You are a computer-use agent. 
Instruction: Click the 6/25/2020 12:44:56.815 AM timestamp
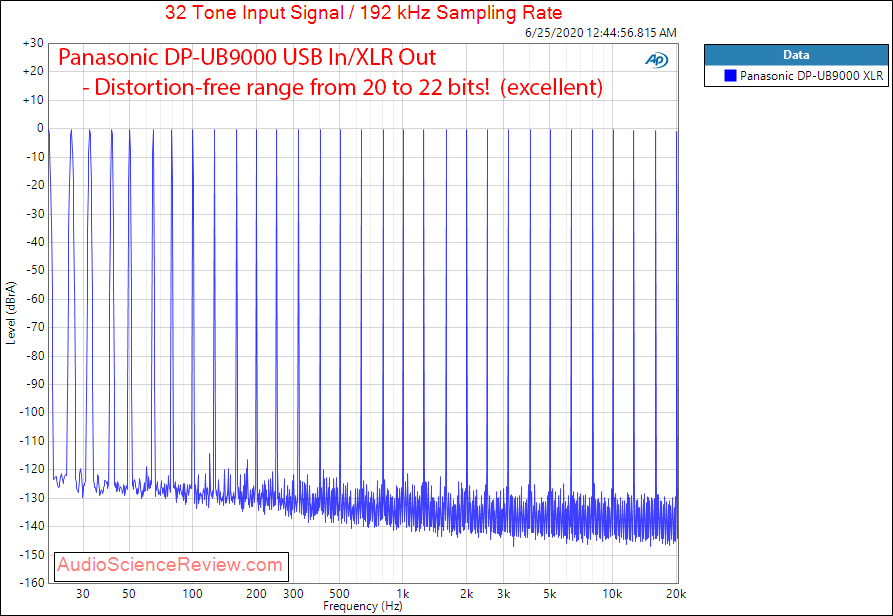pos(601,33)
